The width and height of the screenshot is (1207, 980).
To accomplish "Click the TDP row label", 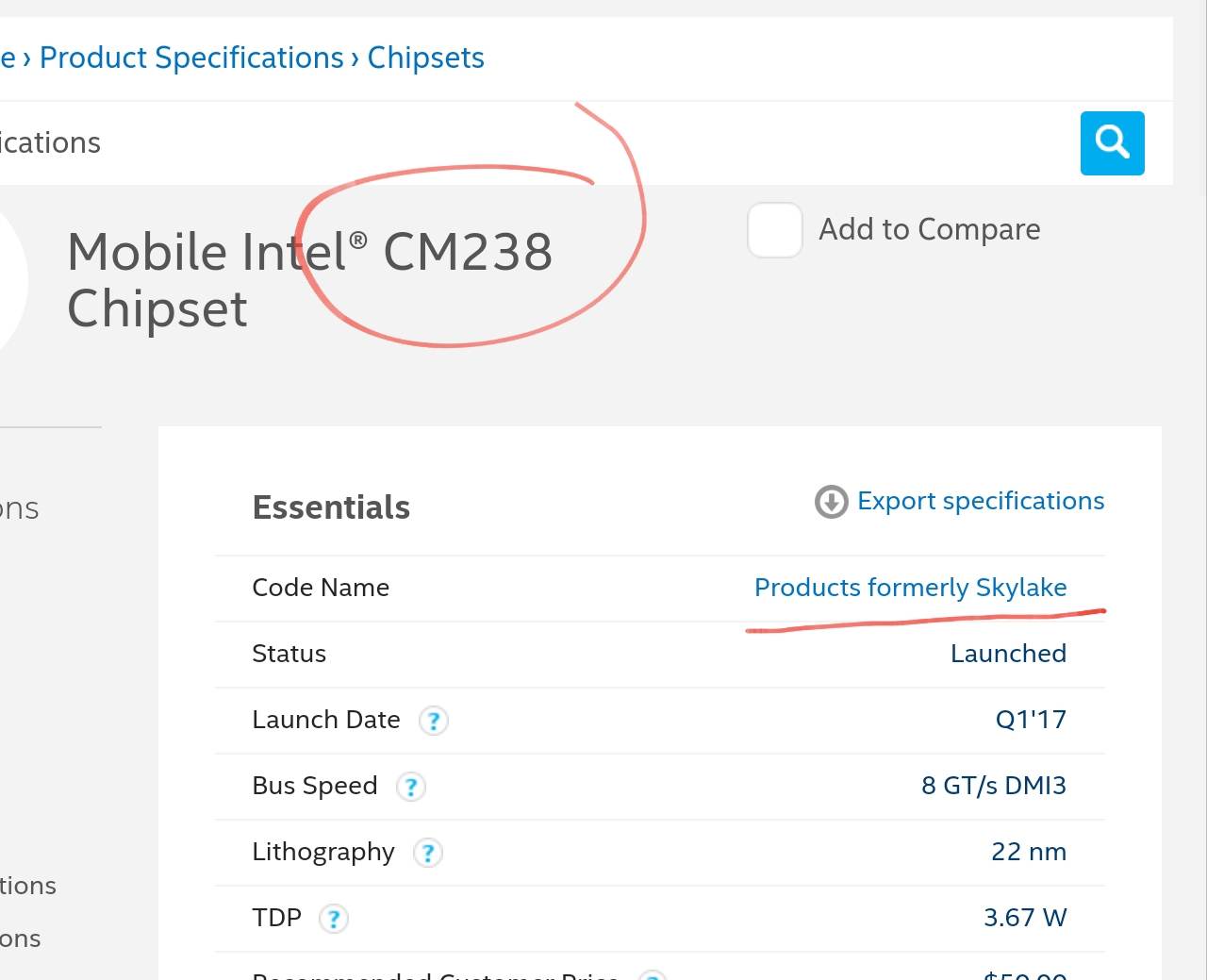I will click(277, 918).
